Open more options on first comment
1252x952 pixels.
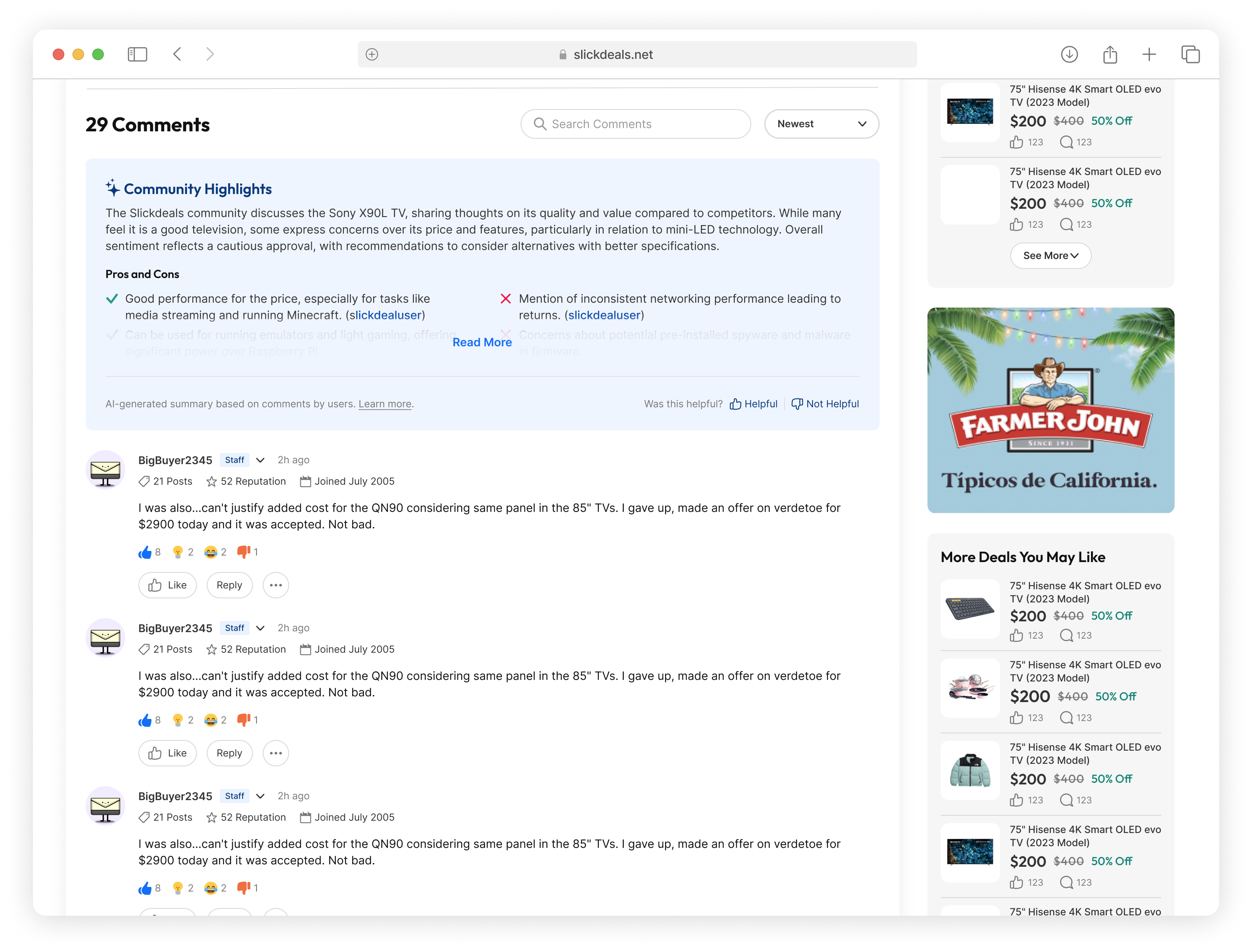(x=276, y=586)
